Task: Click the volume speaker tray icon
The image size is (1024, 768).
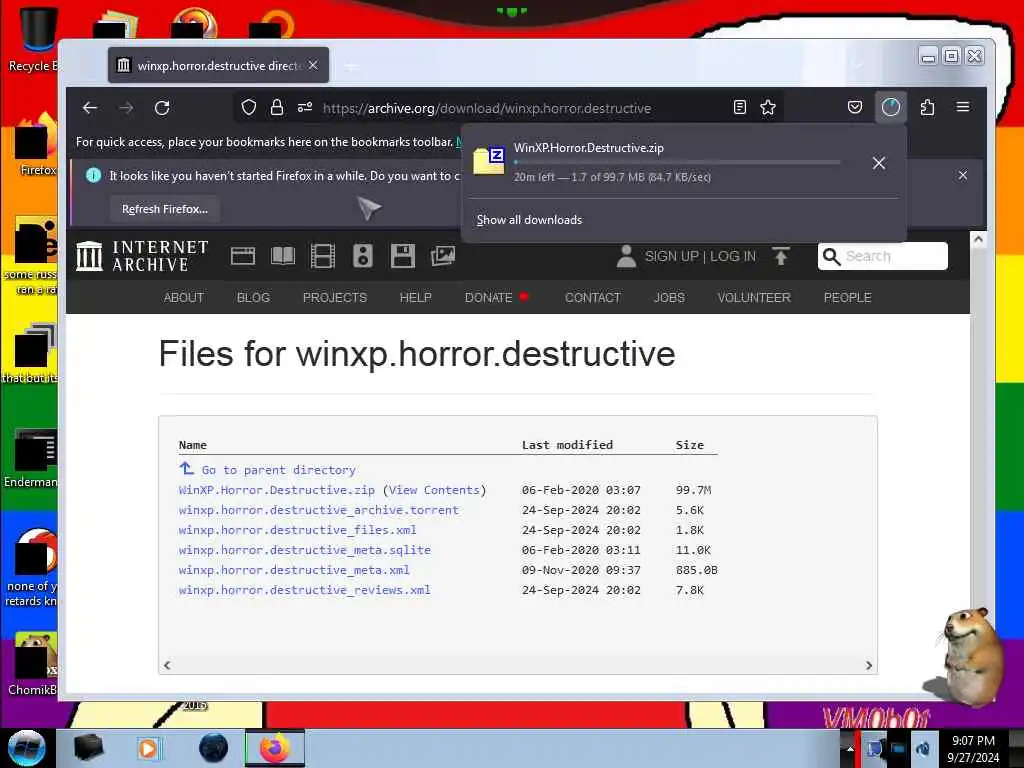Action: [923, 750]
